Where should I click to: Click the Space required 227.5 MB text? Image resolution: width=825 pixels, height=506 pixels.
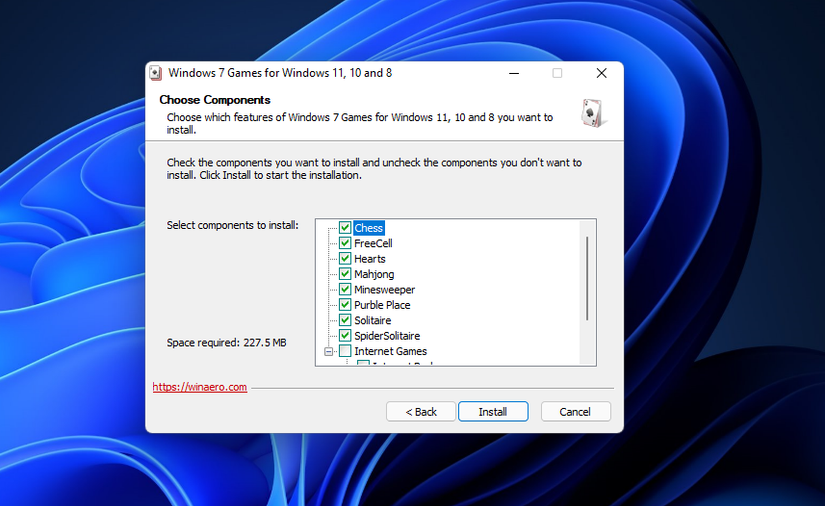pyautogui.click(x=226, y=343)
